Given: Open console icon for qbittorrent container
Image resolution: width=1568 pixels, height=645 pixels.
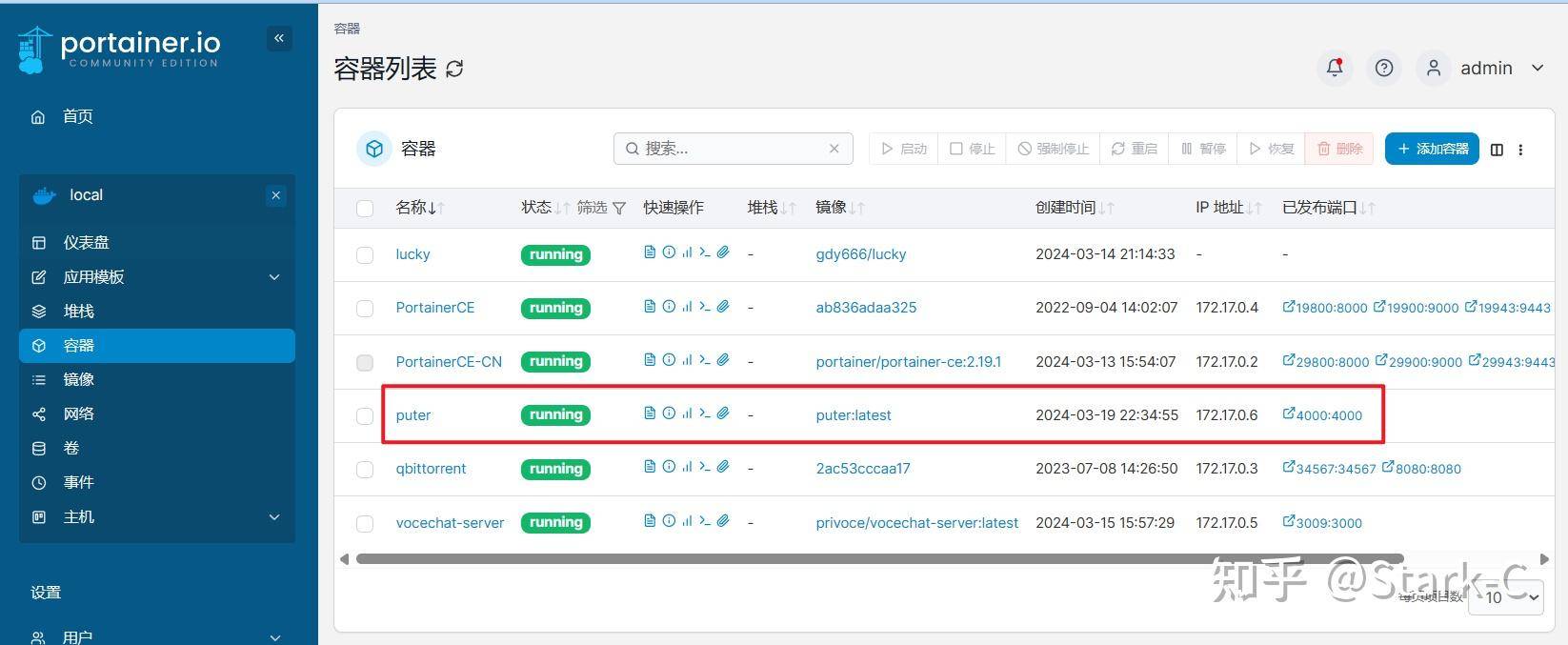Looking at the screenshot, I should 705,466.
